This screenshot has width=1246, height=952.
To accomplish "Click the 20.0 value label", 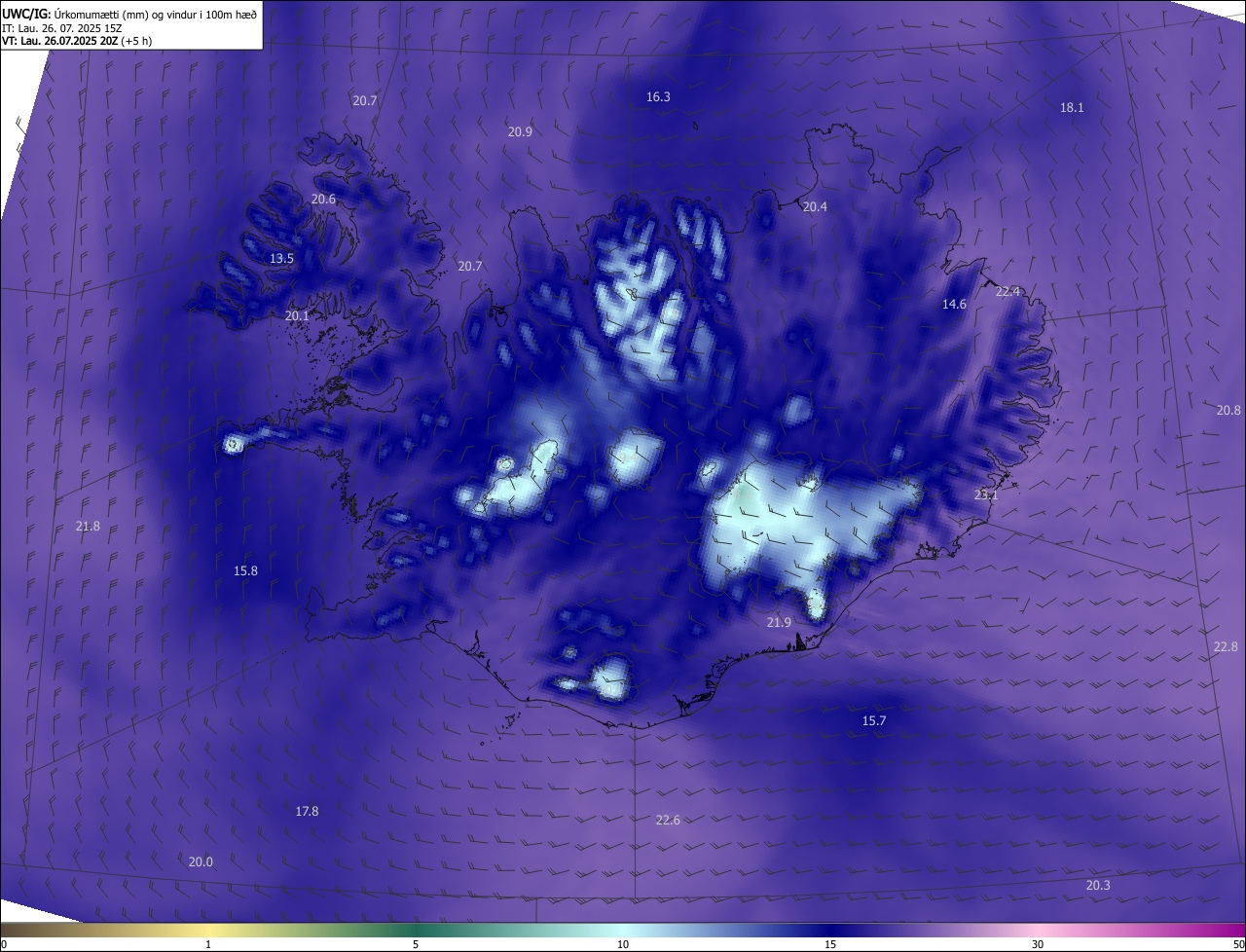I will coord(201,861).
